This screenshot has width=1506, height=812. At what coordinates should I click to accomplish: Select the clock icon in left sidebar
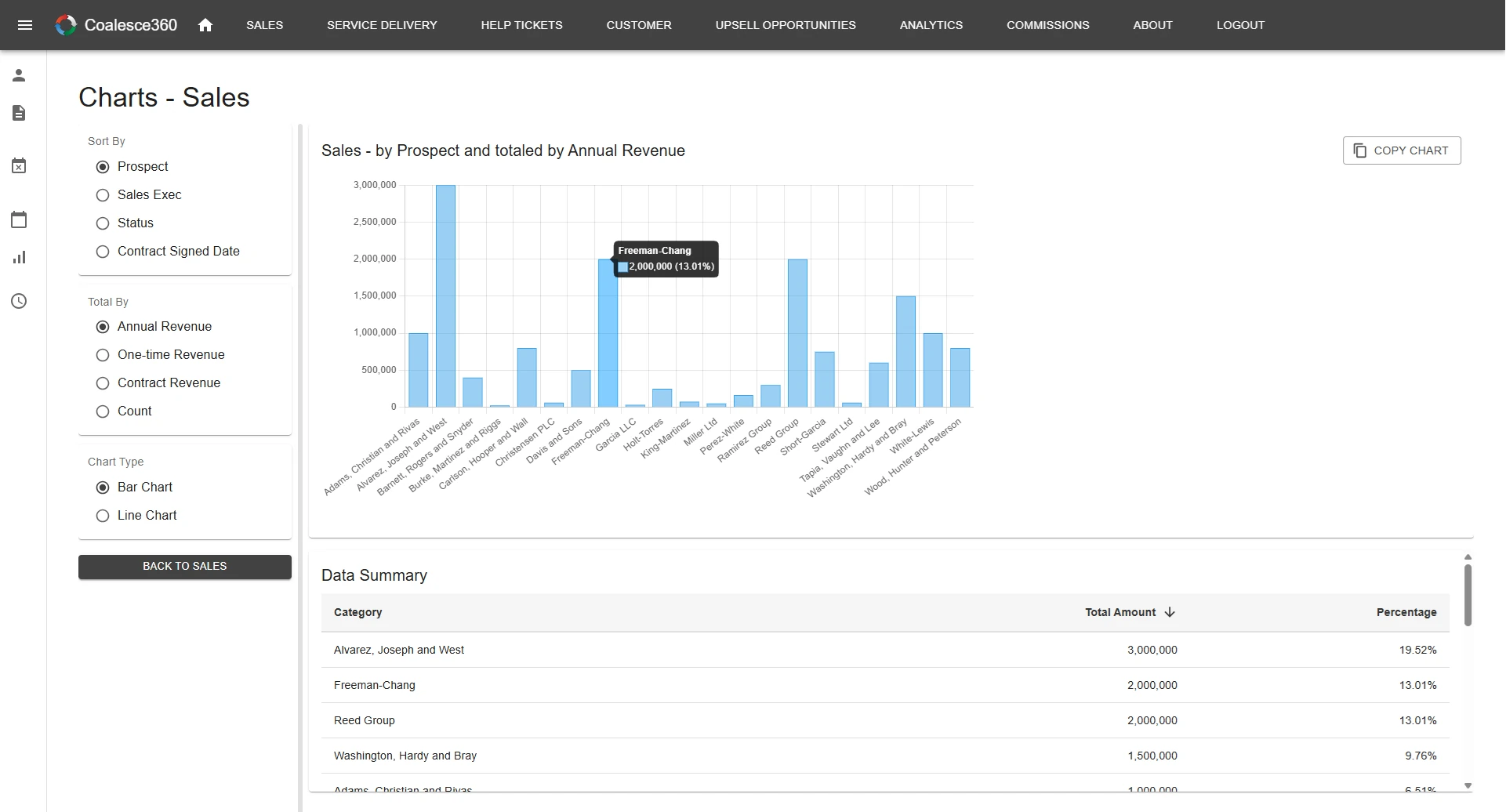tap(19, 300)
